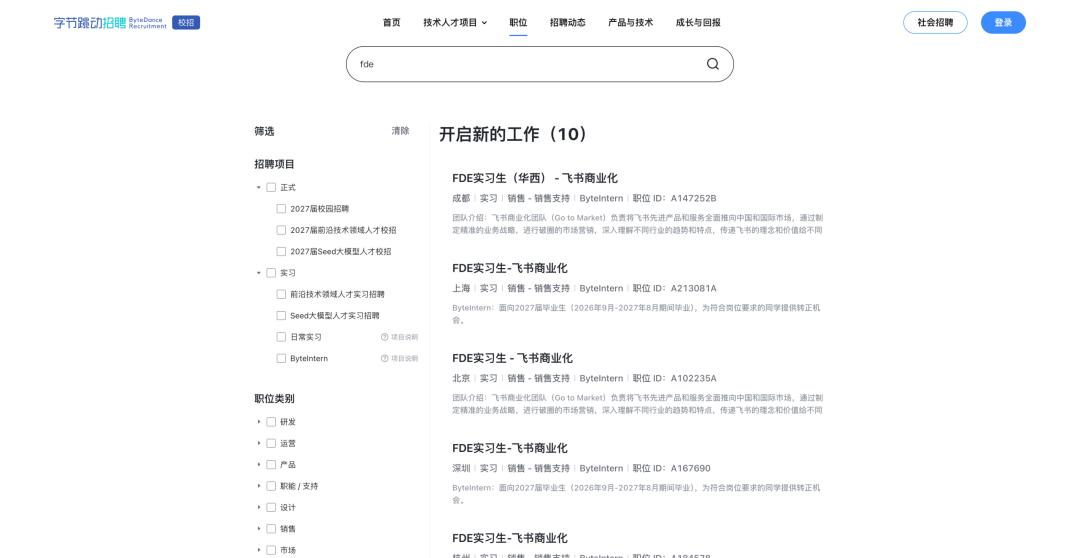Click 清除 to clear filters
Image resolution: width=1080 pixels, height=558 pixels.
(400, 131)
